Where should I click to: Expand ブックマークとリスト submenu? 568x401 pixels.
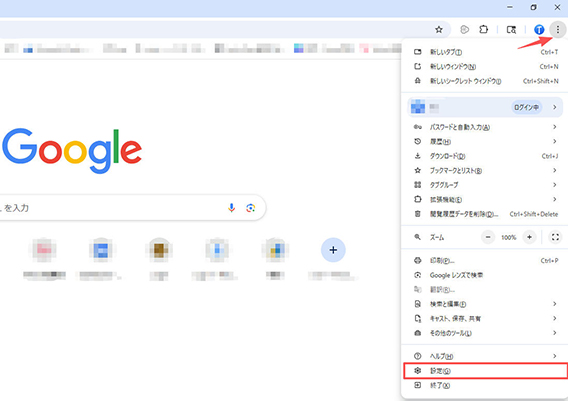pos(484,171)
